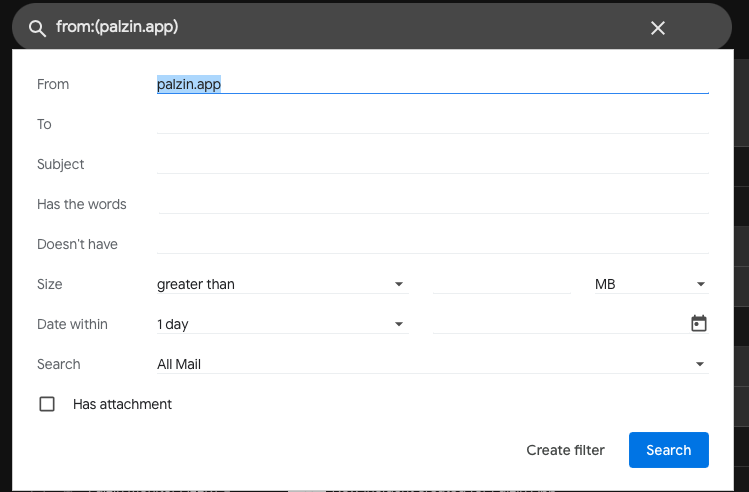Click the Doesn't have input field
Viewport: 749px width, 492px height.
click(x=432, y=244)
